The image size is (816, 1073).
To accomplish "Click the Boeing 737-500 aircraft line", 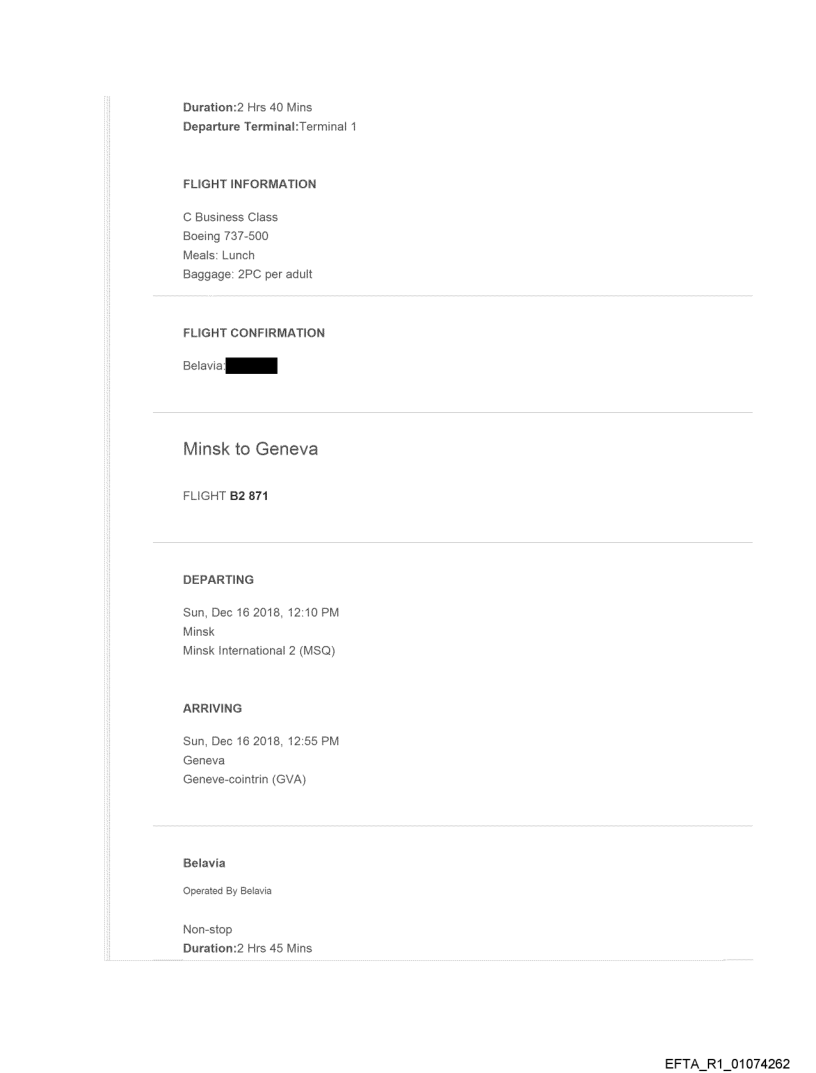I will [228, 236].
